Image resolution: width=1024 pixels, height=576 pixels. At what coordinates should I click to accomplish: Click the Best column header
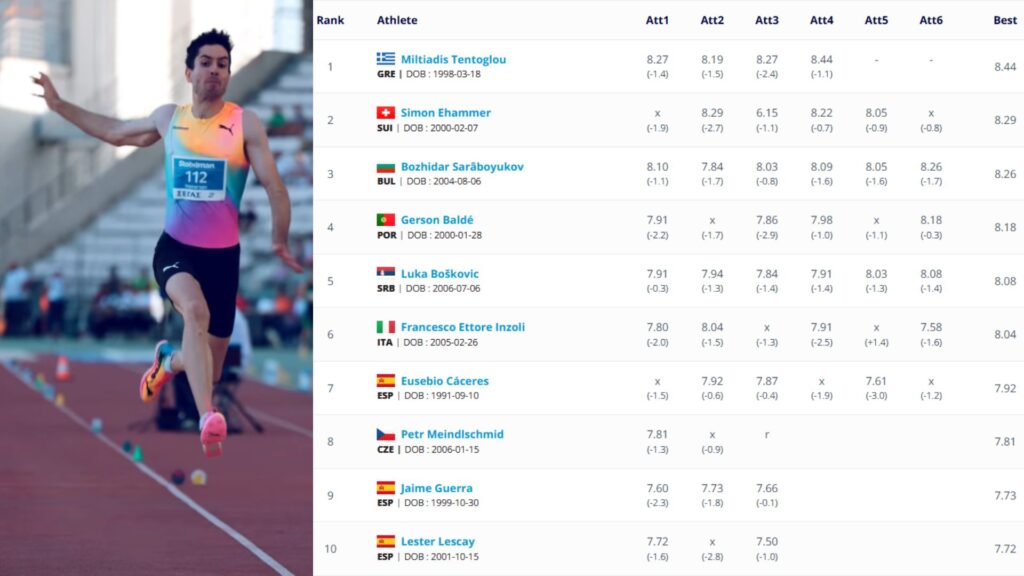point(1005,20)
